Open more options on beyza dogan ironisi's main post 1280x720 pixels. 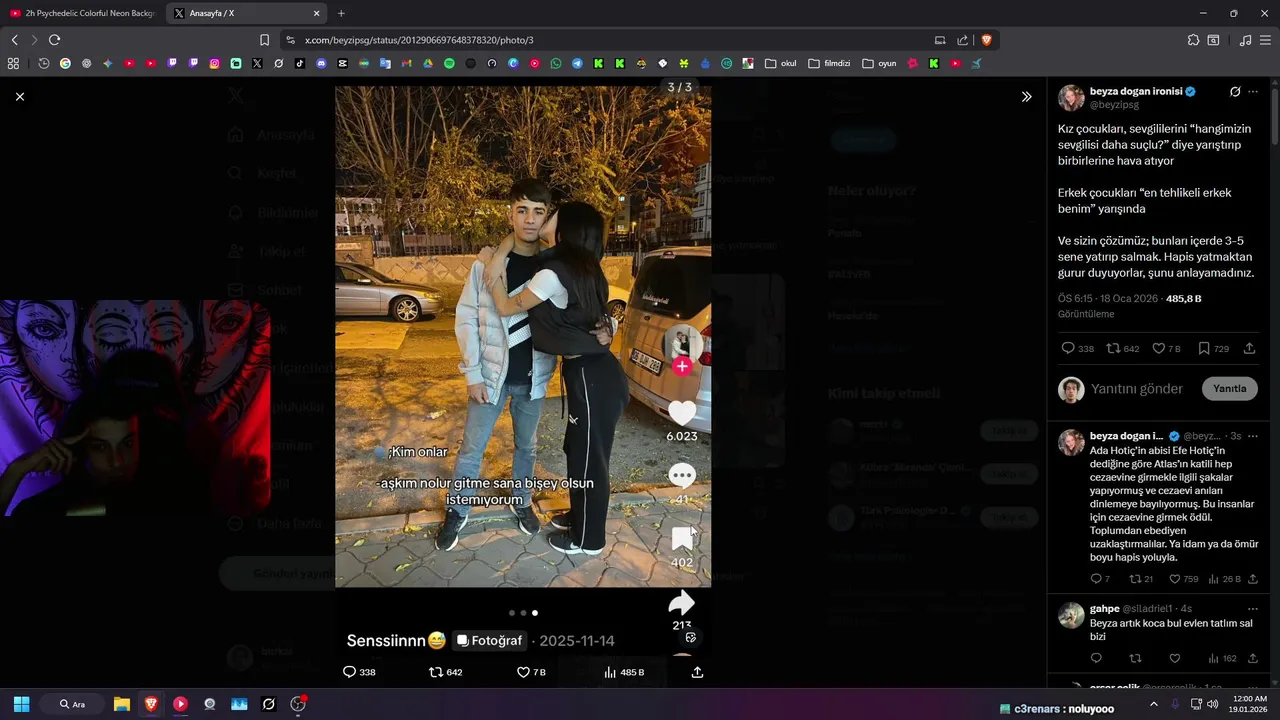pos(1253,91)
